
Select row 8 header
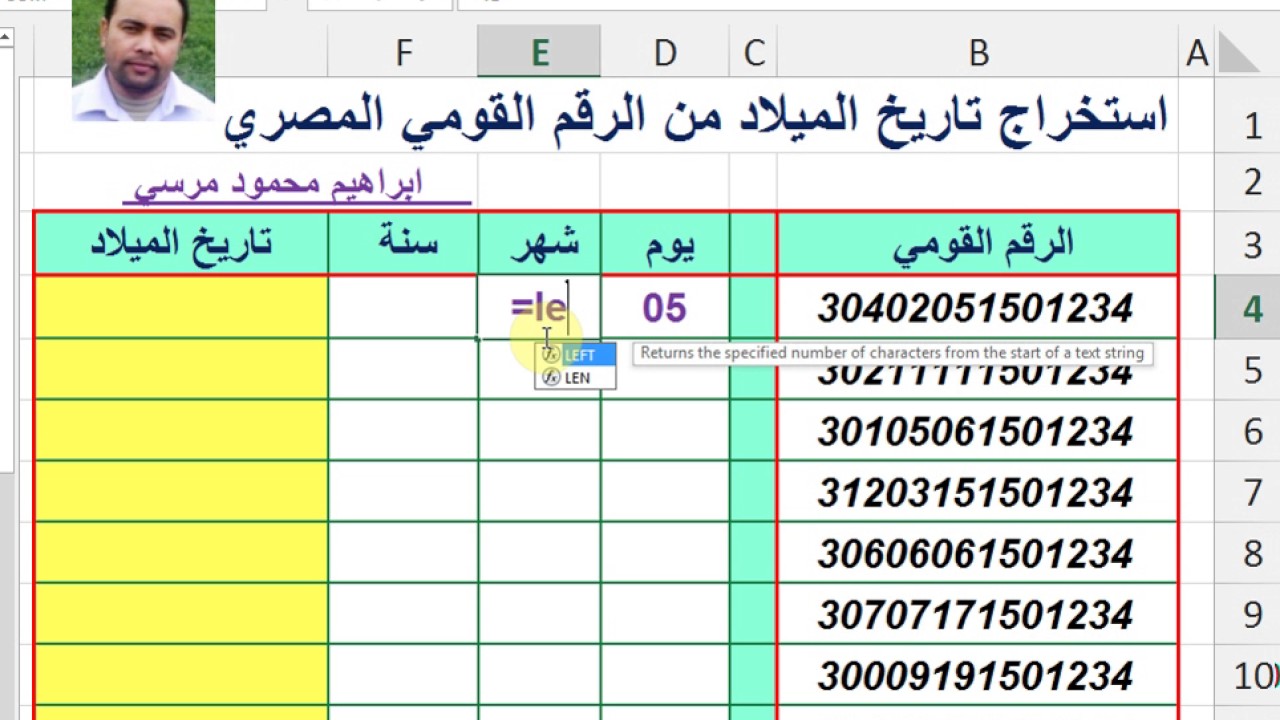[x=1252, y=553]
